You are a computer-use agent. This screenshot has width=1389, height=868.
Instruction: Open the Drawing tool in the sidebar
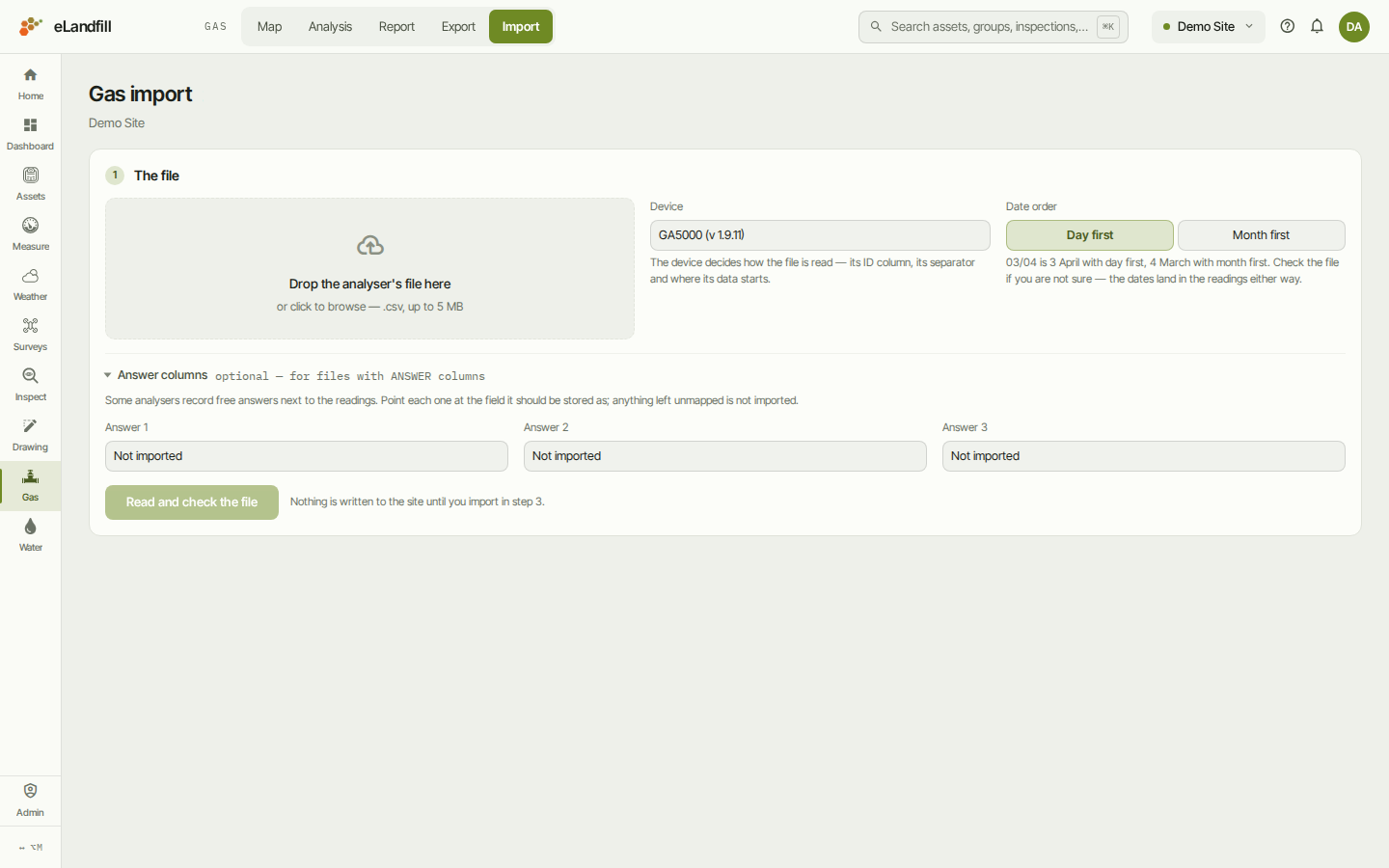(x=30, y=435)
